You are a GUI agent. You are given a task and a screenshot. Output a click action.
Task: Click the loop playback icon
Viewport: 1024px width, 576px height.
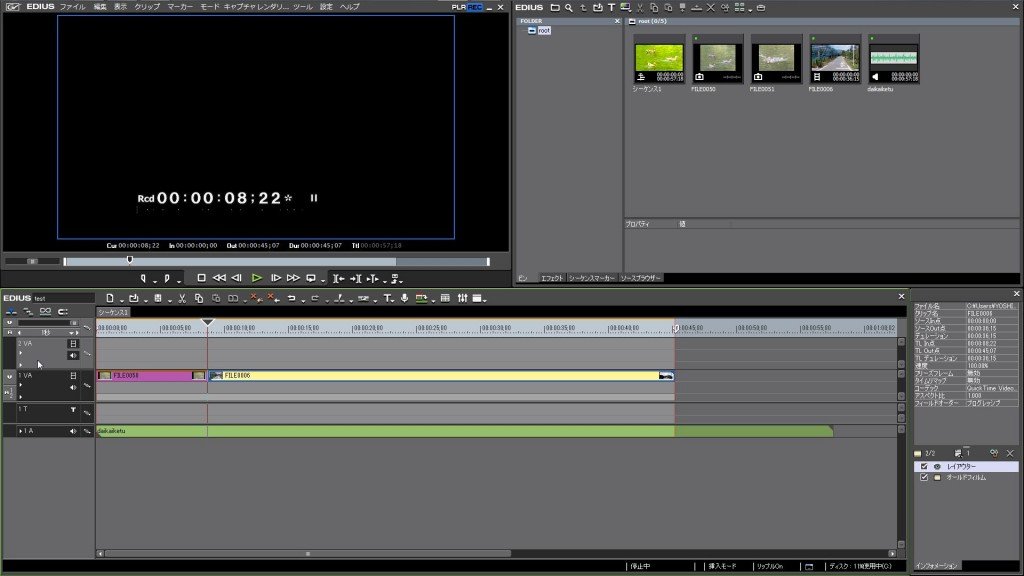pos(311,278)
